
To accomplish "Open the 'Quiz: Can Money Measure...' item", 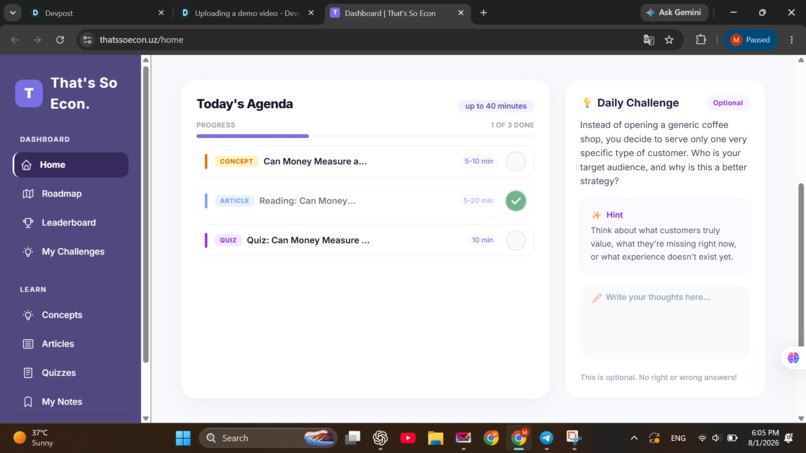I will [308, 240].
